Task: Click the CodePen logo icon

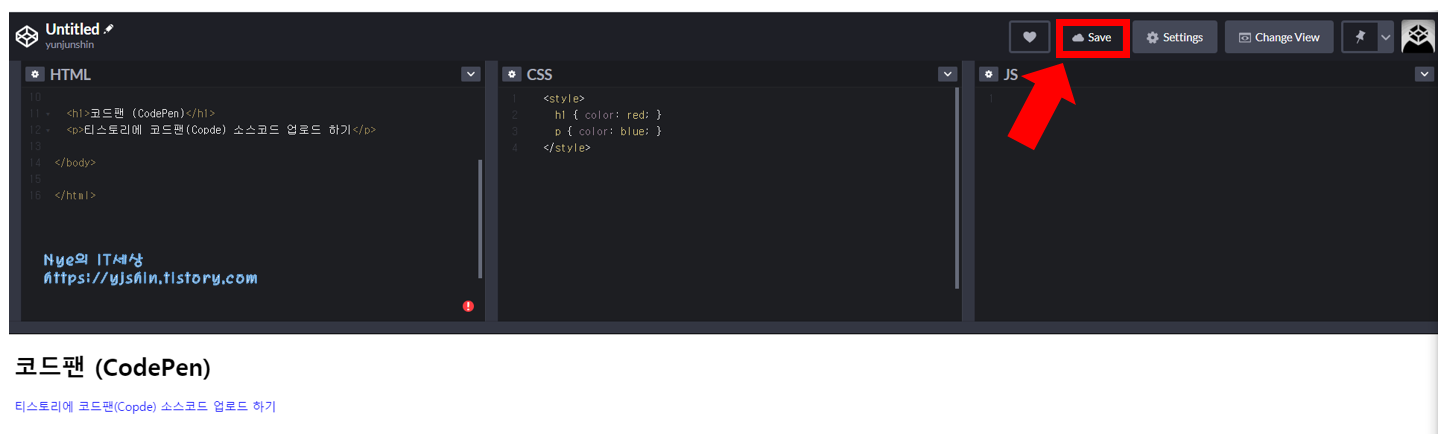Action: 27,37
